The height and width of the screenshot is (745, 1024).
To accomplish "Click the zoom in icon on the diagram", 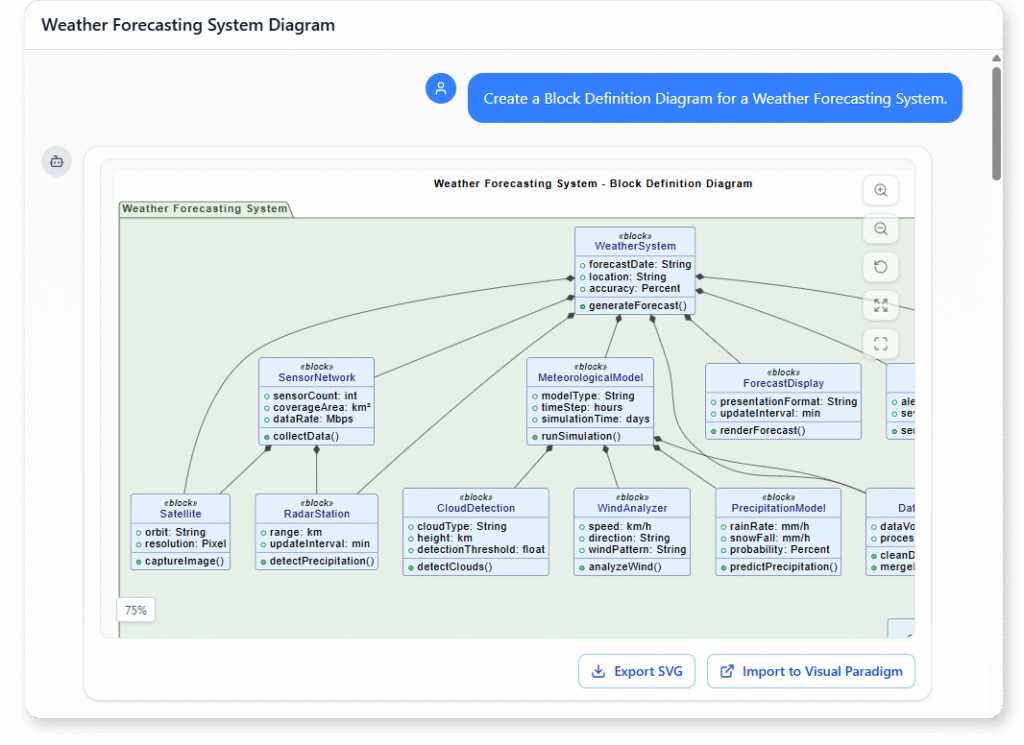I will click(x=880, y=190).
